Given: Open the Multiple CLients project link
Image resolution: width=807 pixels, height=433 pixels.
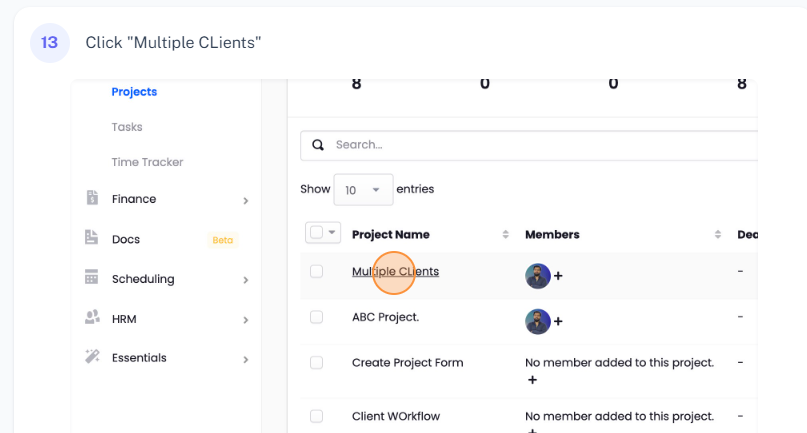Looking at the screenshot, I should [x=395, y=271].
